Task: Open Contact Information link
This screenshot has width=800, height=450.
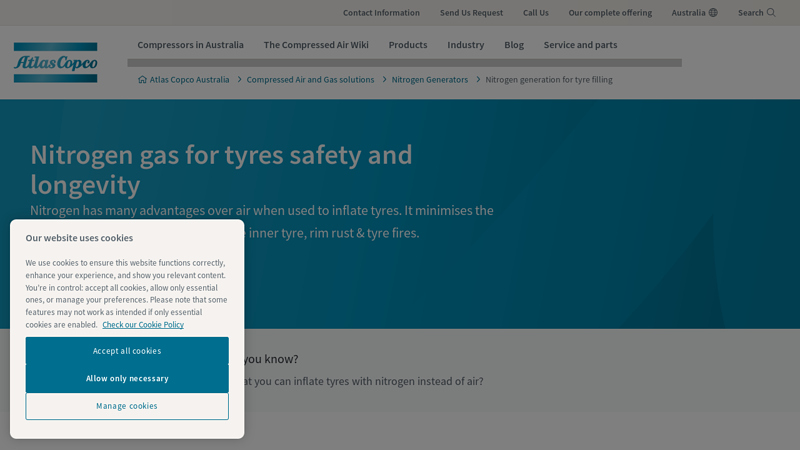Action: point(381,13)
